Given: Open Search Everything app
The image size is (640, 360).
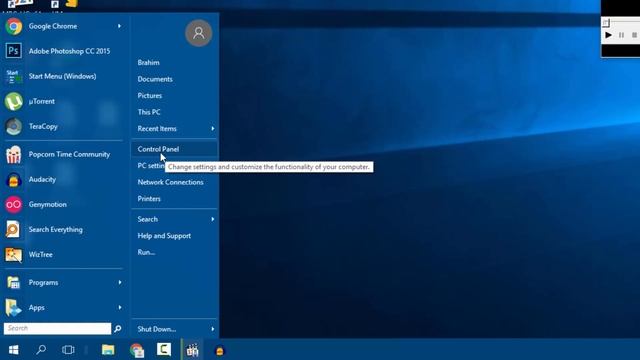Looking at the screenshot, I should [x=63, y=229].
